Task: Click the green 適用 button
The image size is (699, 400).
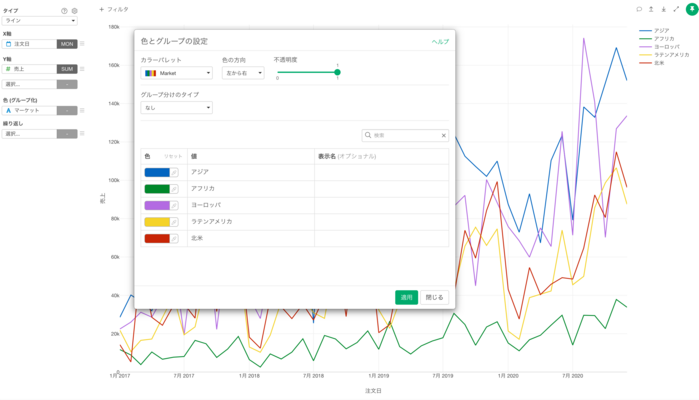Action: [406, 297]
